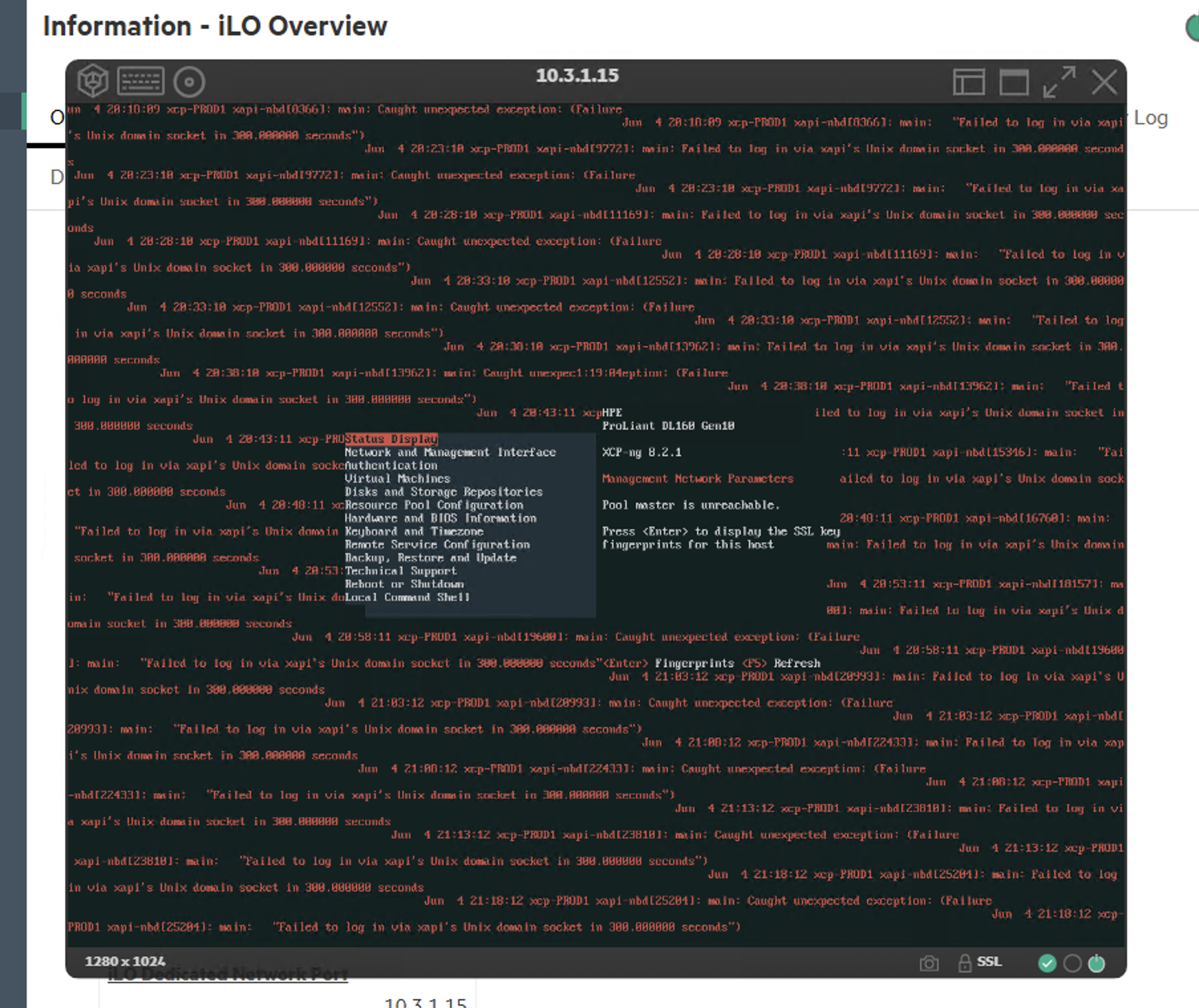
Task: Click the 'ProLiant DL160 Gen10' text
Action: 668,426
